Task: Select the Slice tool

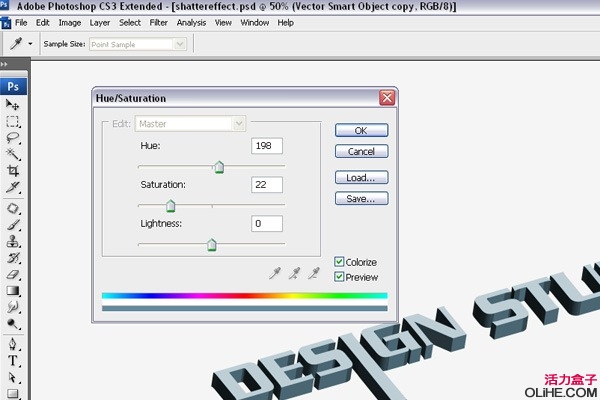Action: [x=13, y=187]
